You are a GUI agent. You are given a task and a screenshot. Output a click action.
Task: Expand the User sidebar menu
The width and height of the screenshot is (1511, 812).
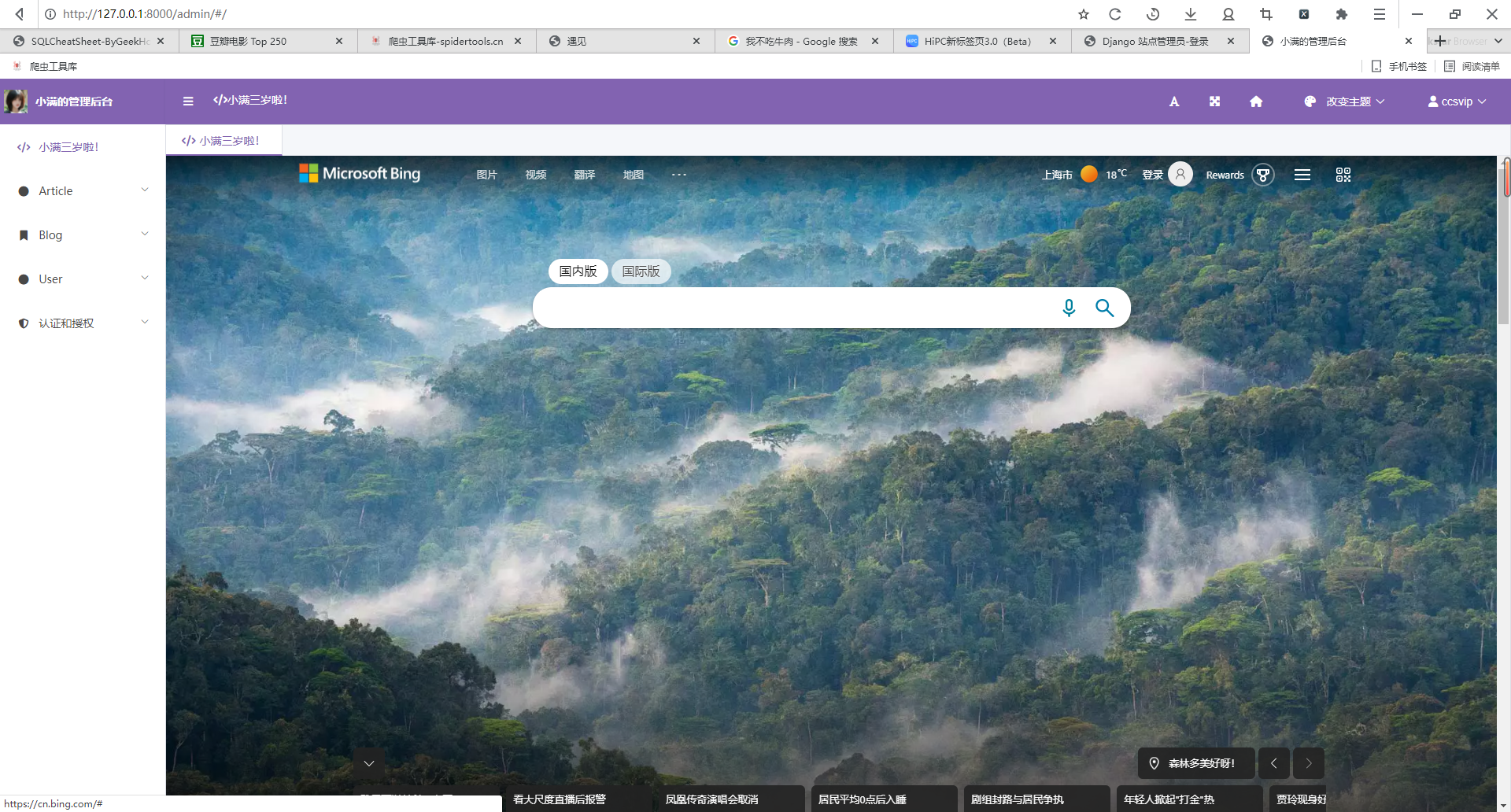(83, 279)
